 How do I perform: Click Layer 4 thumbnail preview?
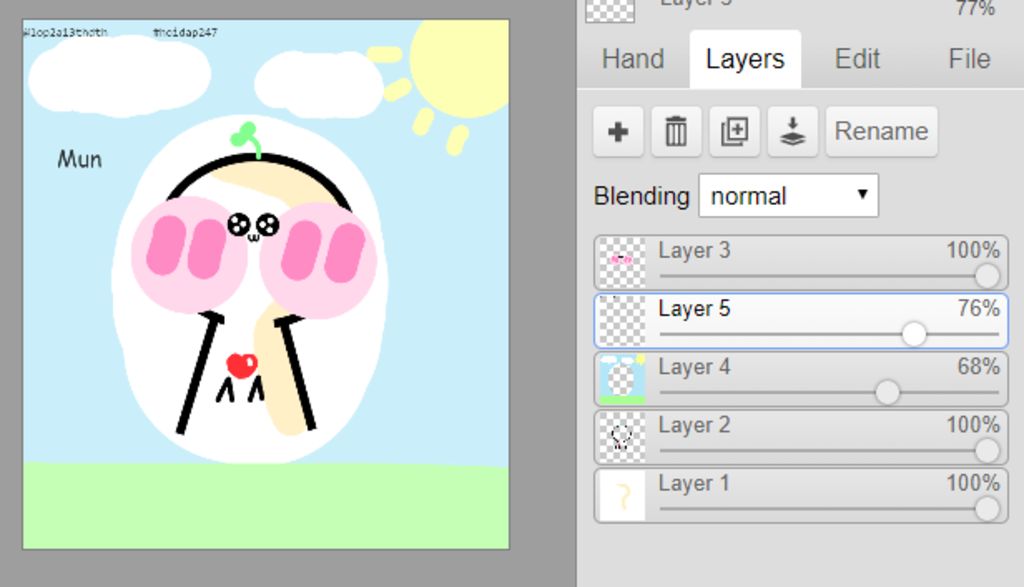click(622, 379)
